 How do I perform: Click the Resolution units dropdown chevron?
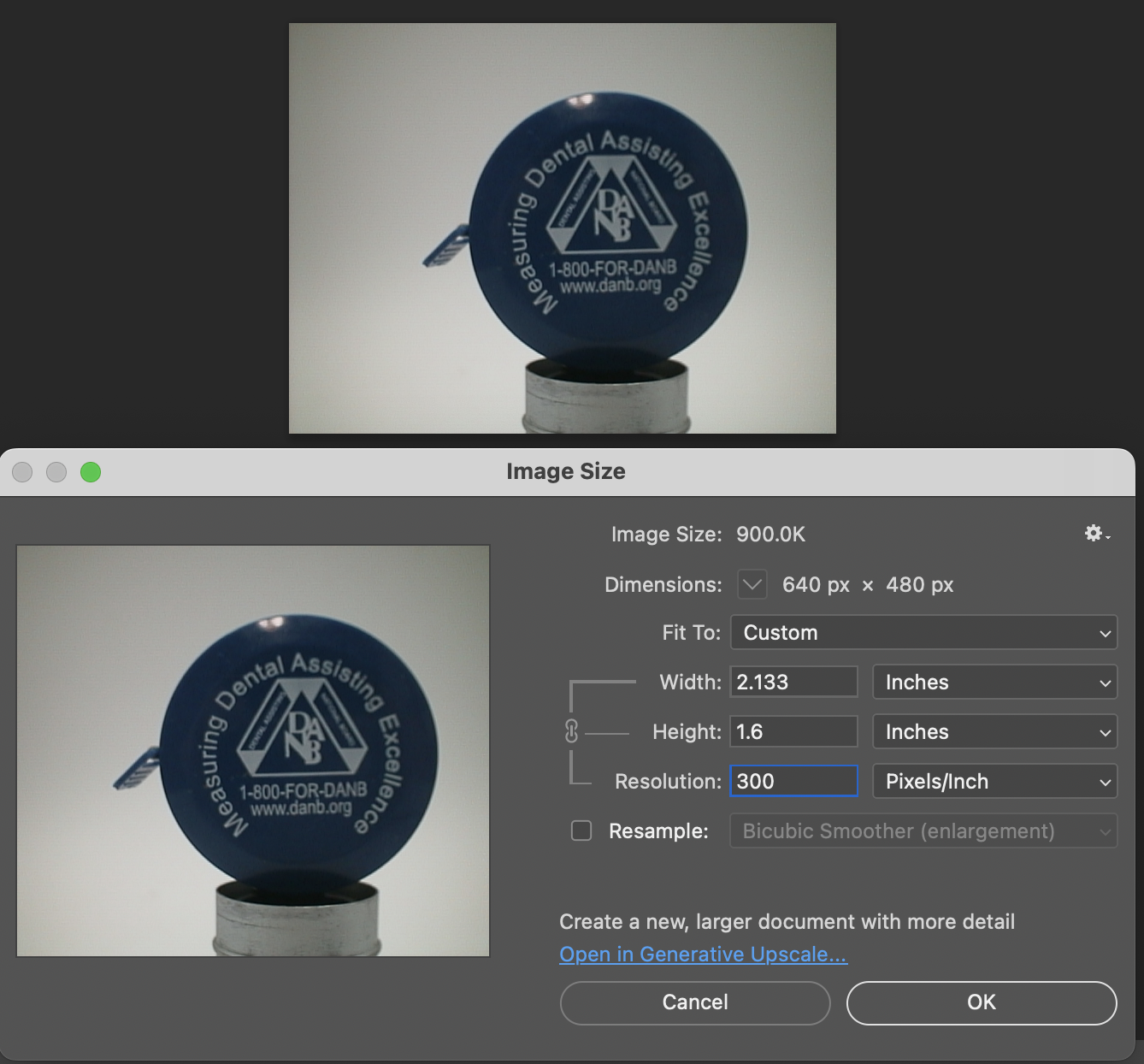pos(1103,781)
